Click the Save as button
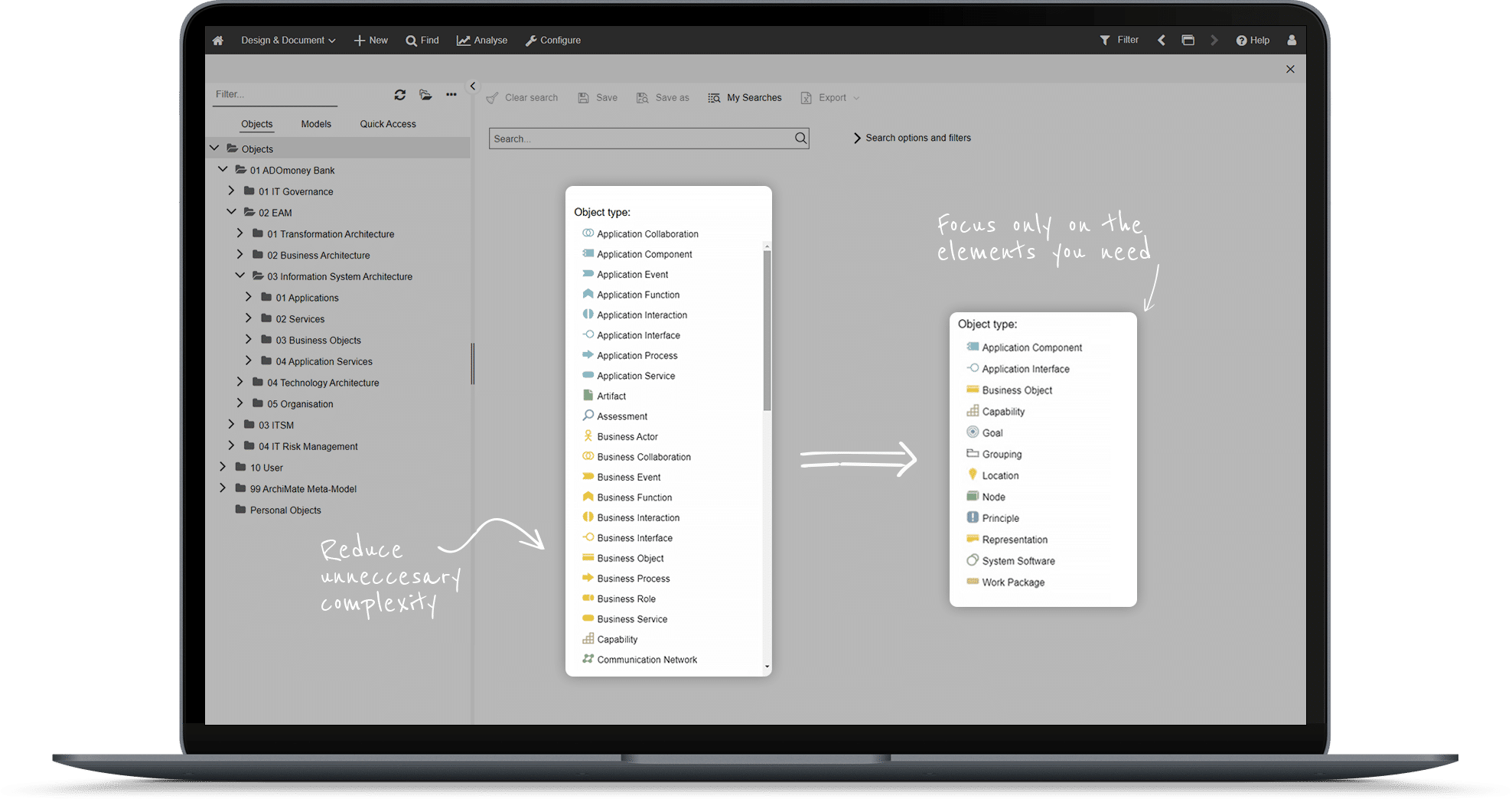The image size is (1512, 799). (x=663, y=97)
